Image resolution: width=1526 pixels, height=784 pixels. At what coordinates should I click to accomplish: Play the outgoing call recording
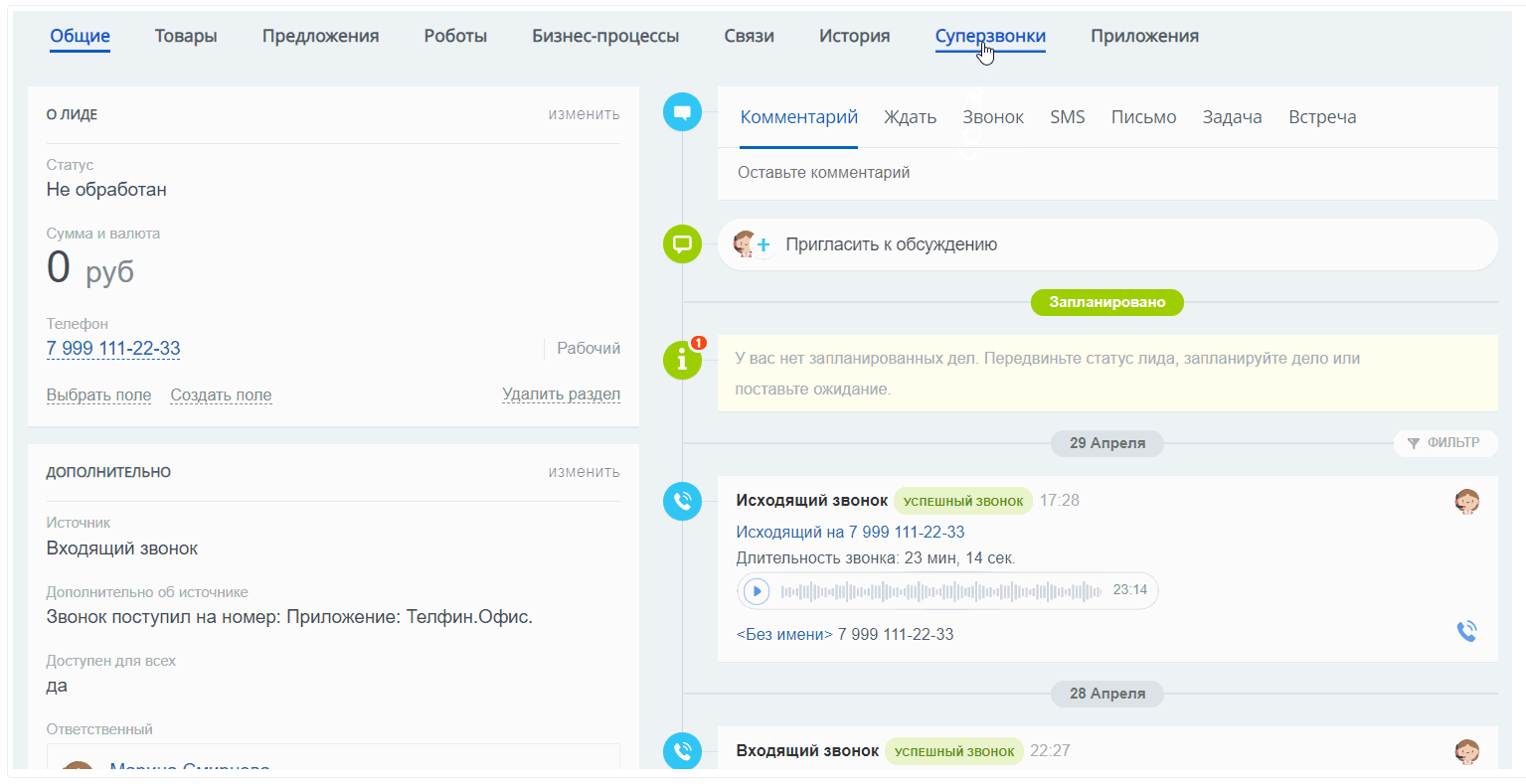pyautogui.click(x=757, y=591)
